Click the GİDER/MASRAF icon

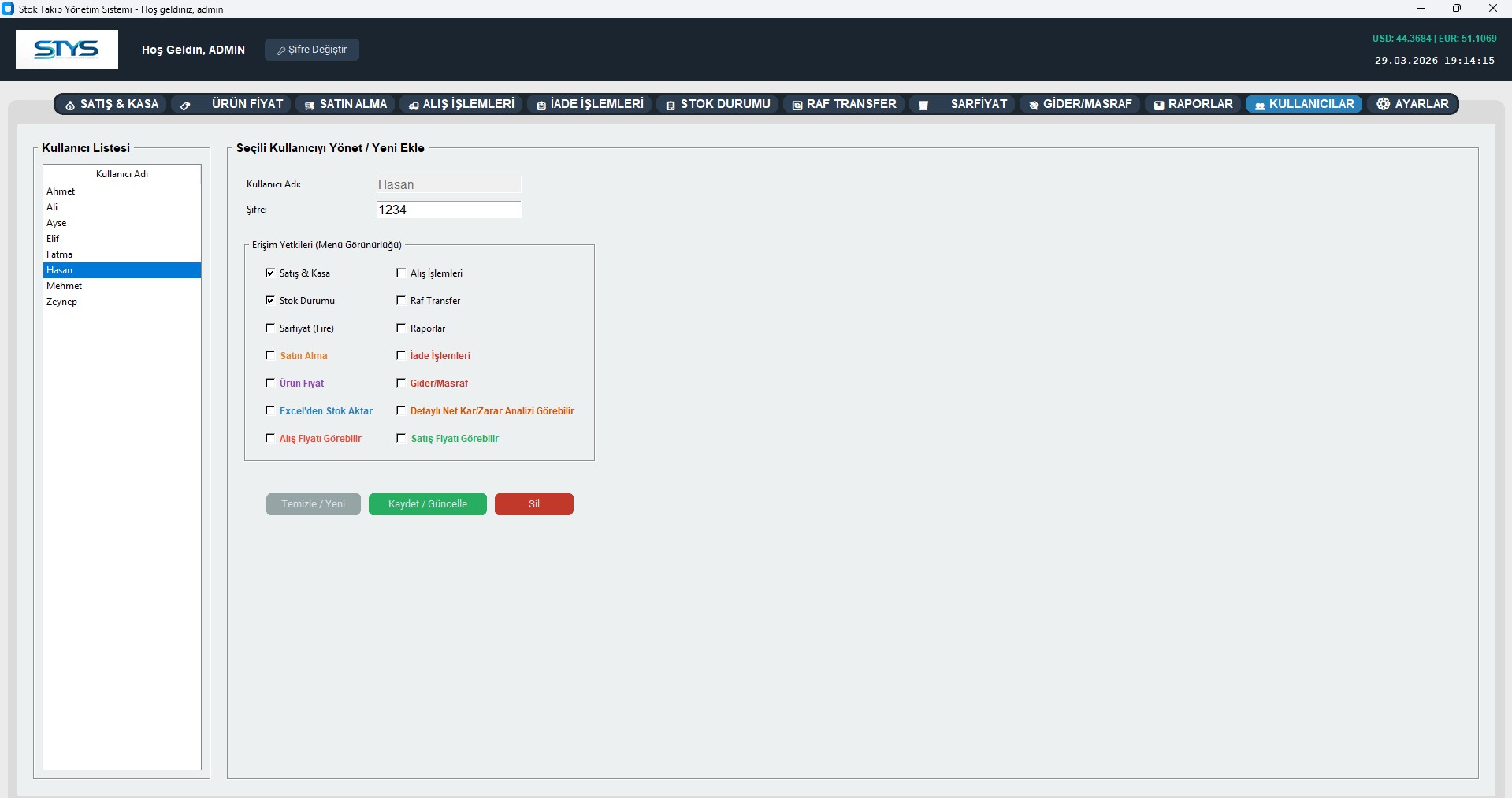1034,105
